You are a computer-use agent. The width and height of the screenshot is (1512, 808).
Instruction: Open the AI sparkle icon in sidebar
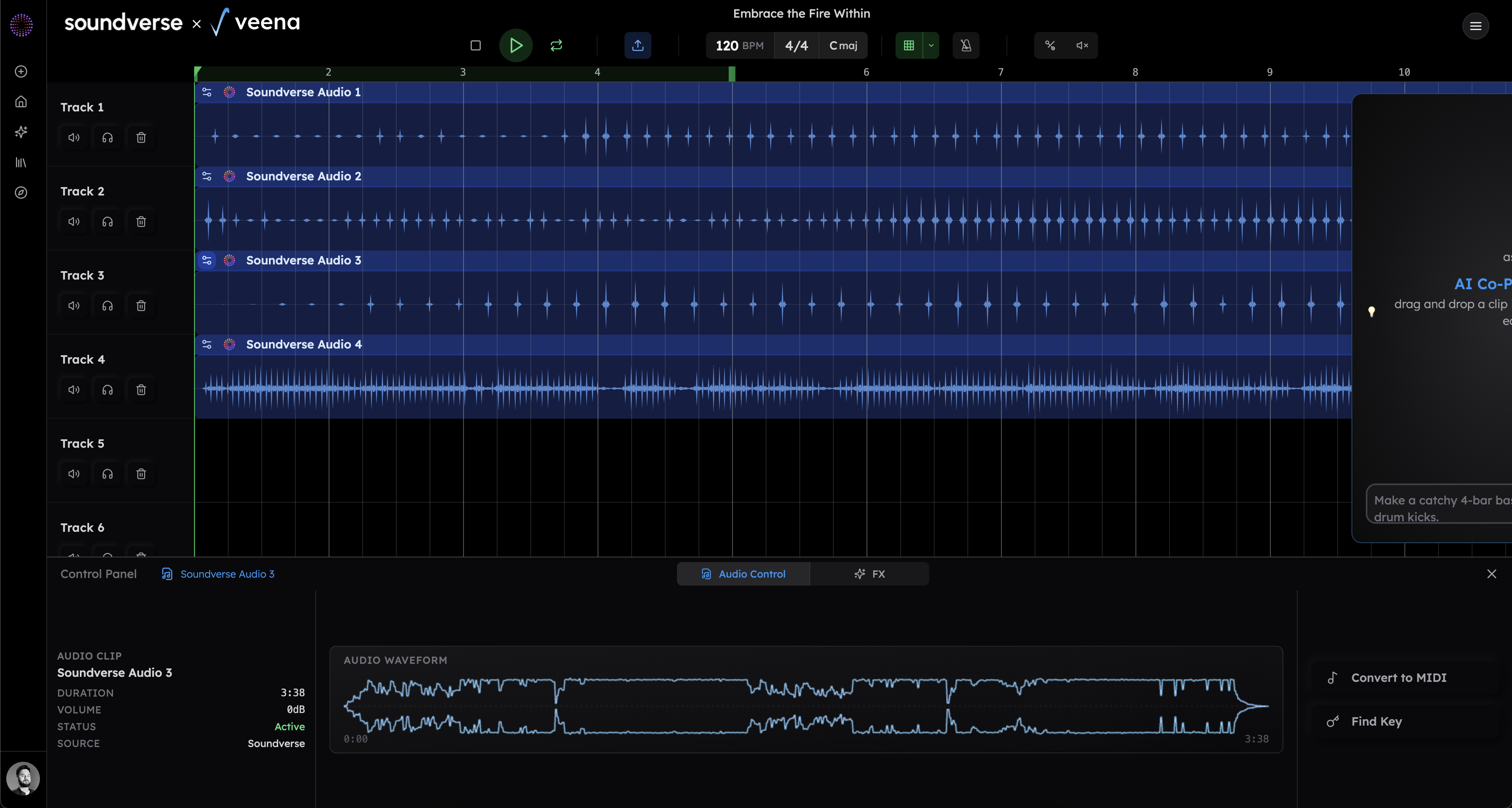pos(21,132)
